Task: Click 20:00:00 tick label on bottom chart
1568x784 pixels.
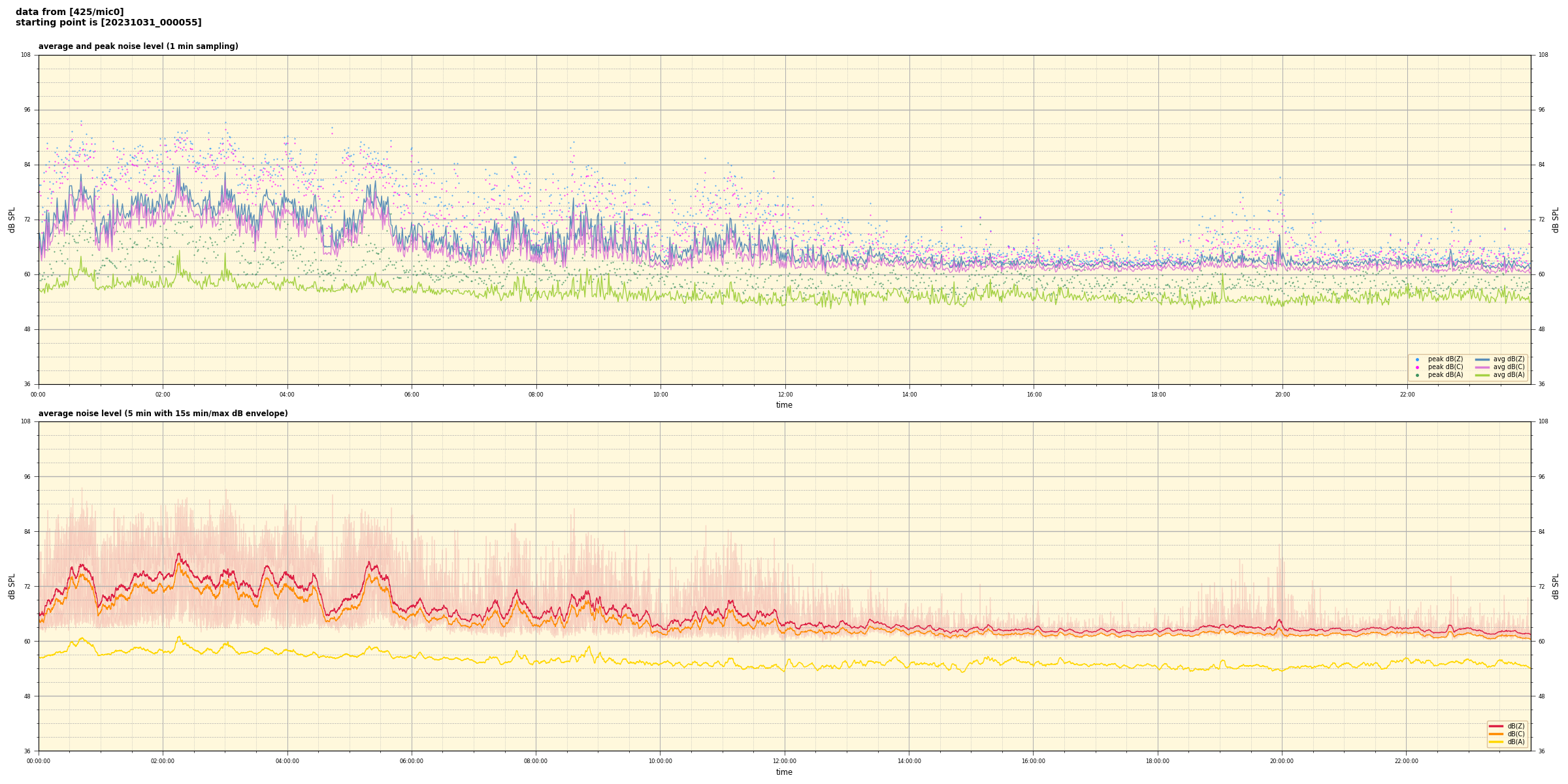Action: pyautogui.click(x=1281, y=761)
